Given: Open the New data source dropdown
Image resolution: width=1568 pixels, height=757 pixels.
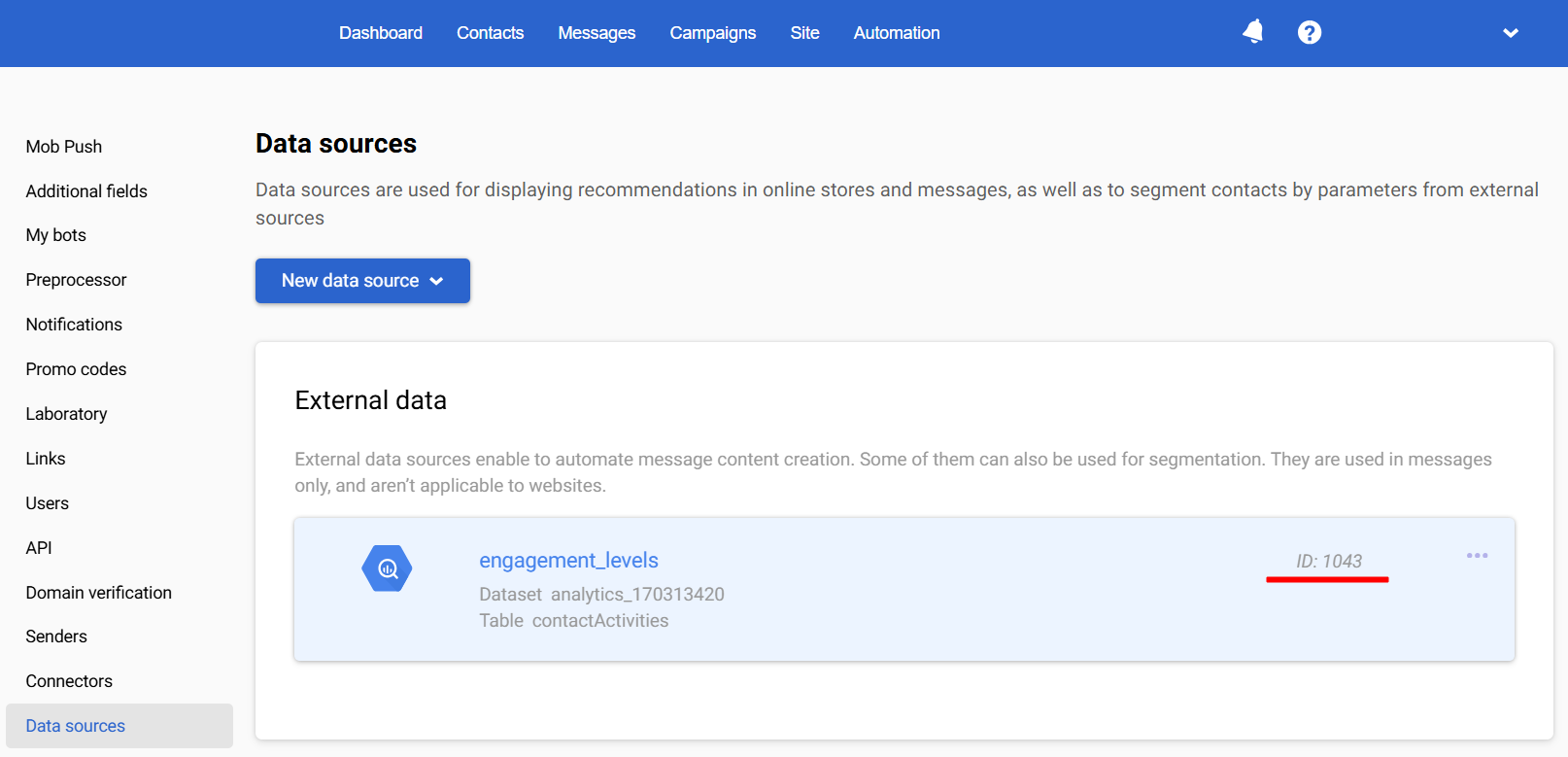Looking at the screenshot, I should coord(362,281).
